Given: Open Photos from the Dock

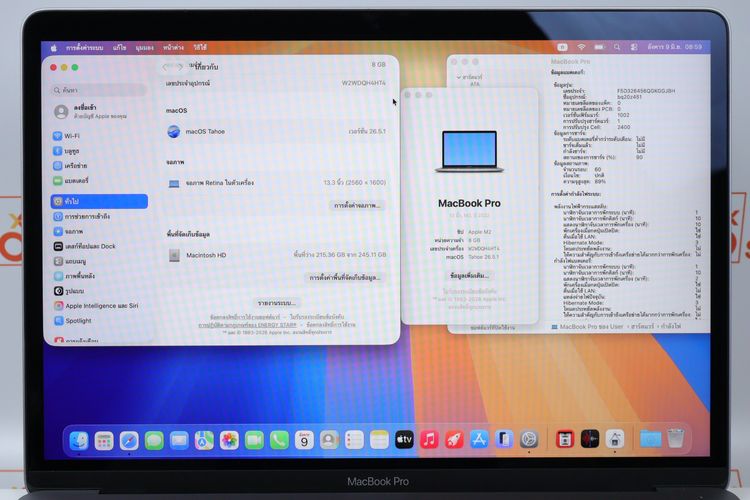Looking at the screenshot, I should [229, 440].
